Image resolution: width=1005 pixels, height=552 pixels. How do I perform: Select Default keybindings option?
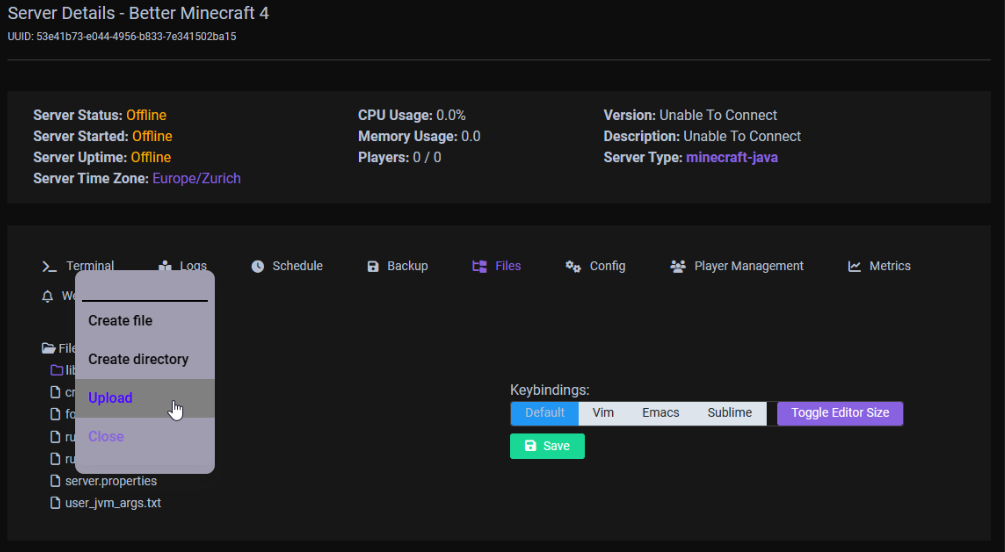(x=545, y=413)
